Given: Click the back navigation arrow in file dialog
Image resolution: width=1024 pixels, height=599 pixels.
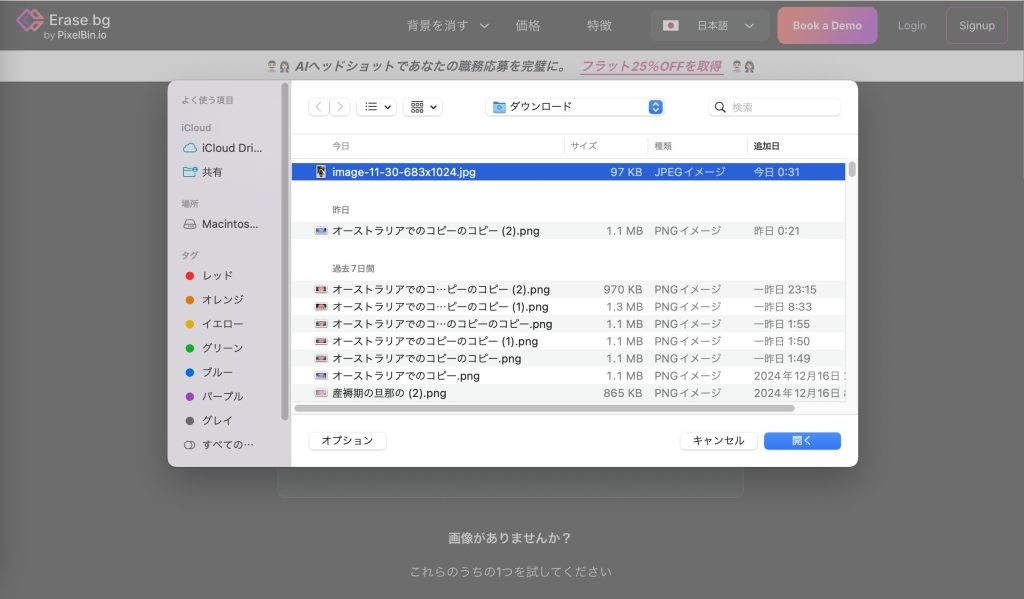Looking at the screenshot, I should 319,107.
